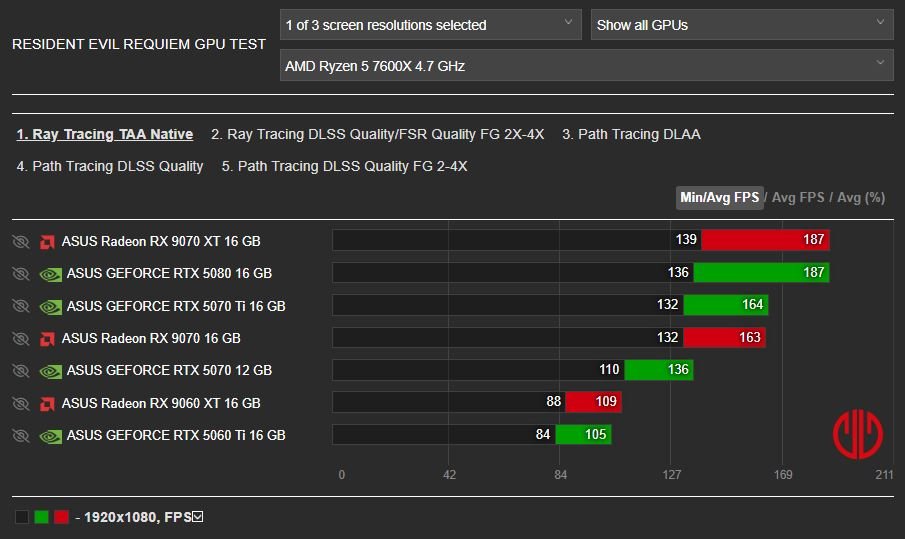Open the Show all GPUs dropdown
This screenshot has height=539, width=905.
coord(742,25)
